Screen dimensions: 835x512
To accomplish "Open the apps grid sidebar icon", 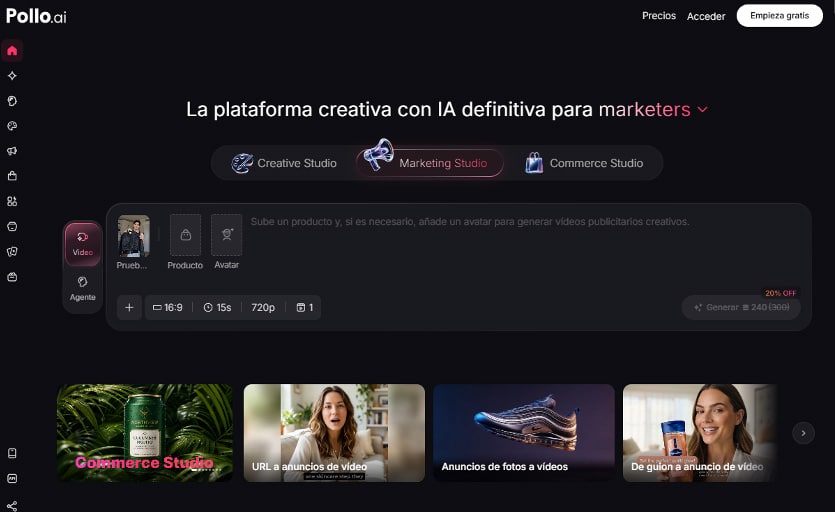I will tap(12, 201).
